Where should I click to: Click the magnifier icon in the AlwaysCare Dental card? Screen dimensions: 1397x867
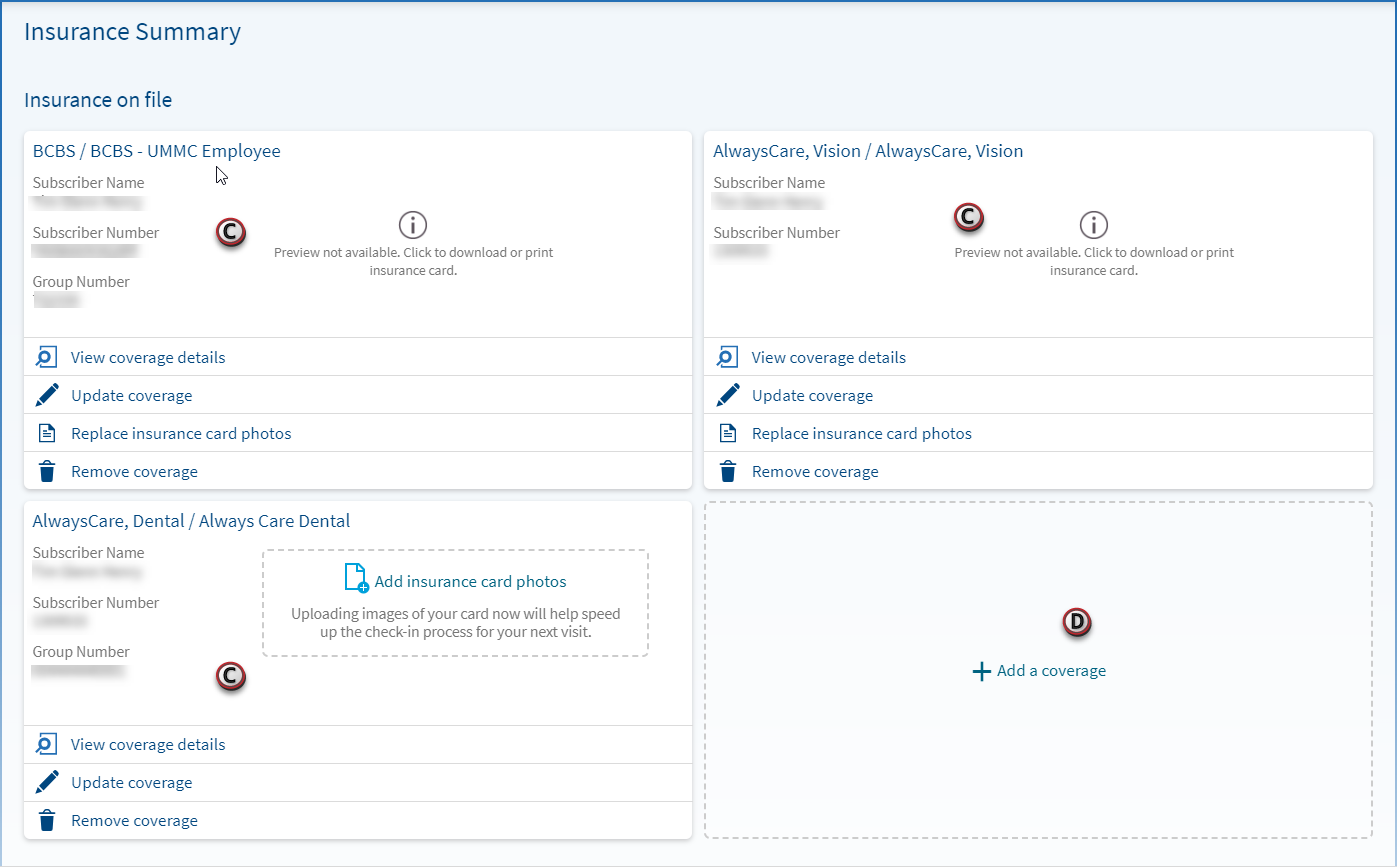pos(47,744)
